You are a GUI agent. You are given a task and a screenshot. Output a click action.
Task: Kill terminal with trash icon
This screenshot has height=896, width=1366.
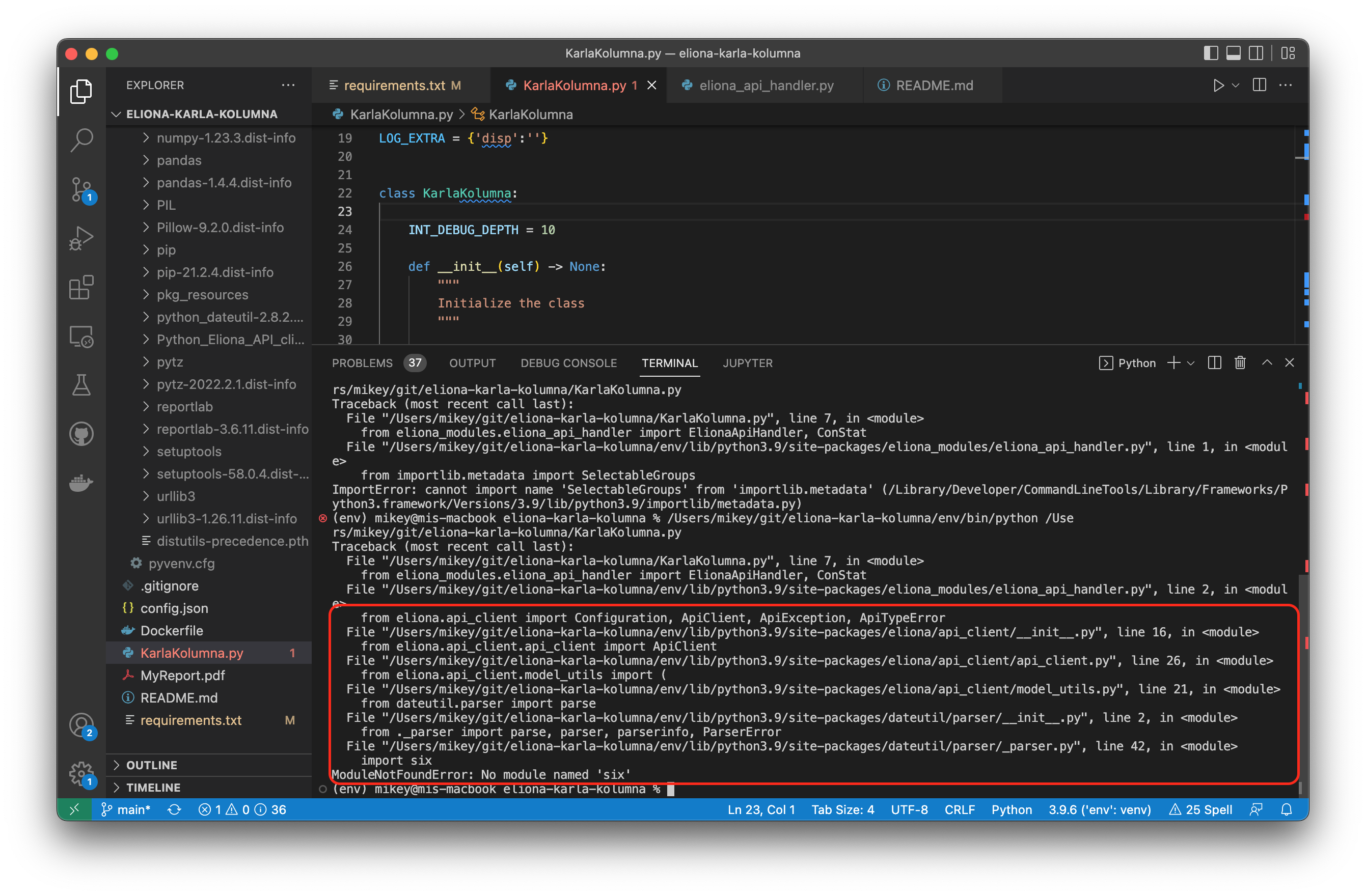[x=1240, y=363]
